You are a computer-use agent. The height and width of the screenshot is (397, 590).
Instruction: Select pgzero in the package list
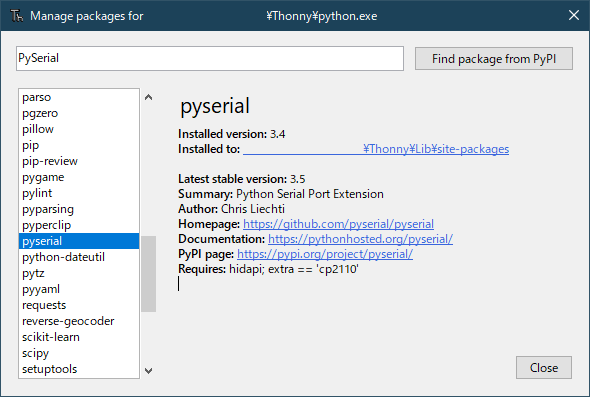[79, 113]
